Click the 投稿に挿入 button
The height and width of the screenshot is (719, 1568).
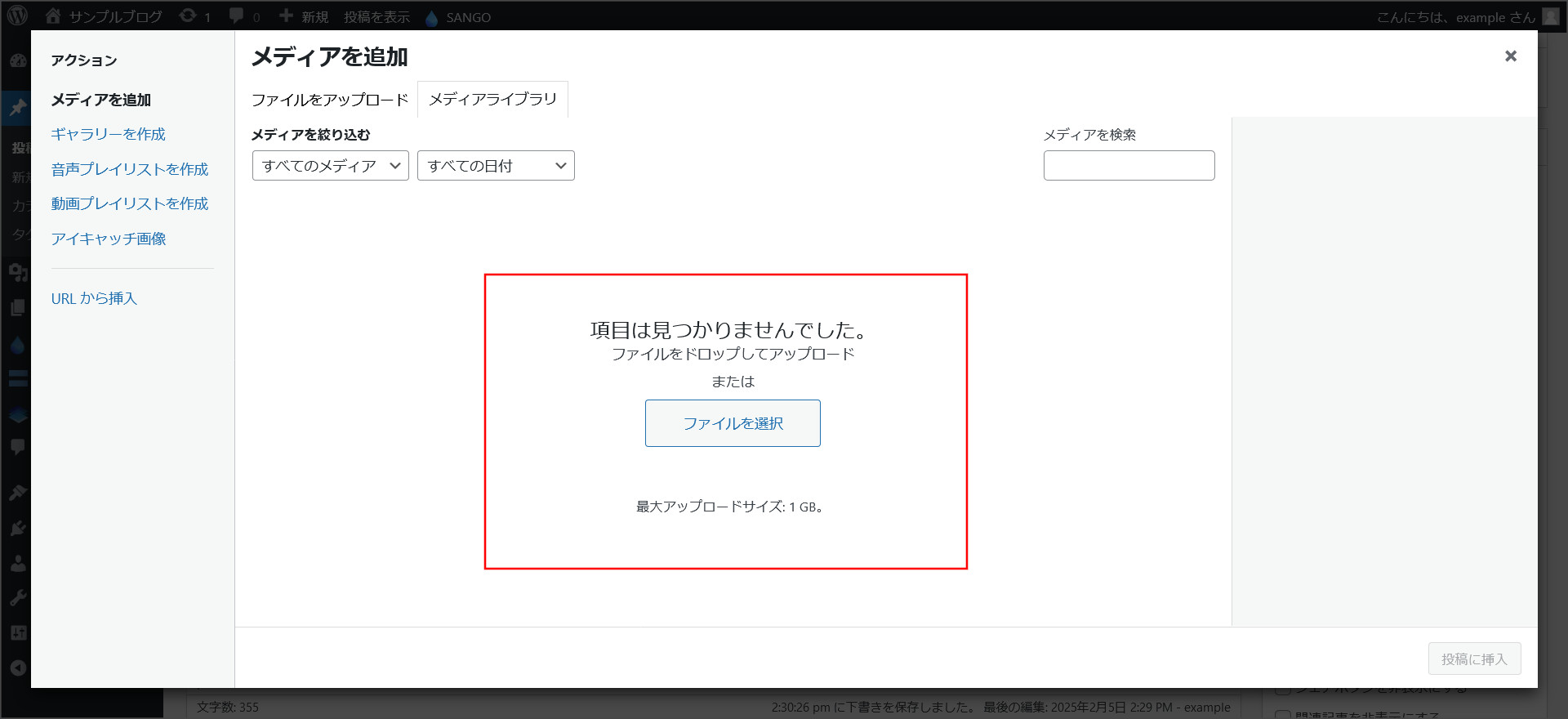(x=1473, y=659)
